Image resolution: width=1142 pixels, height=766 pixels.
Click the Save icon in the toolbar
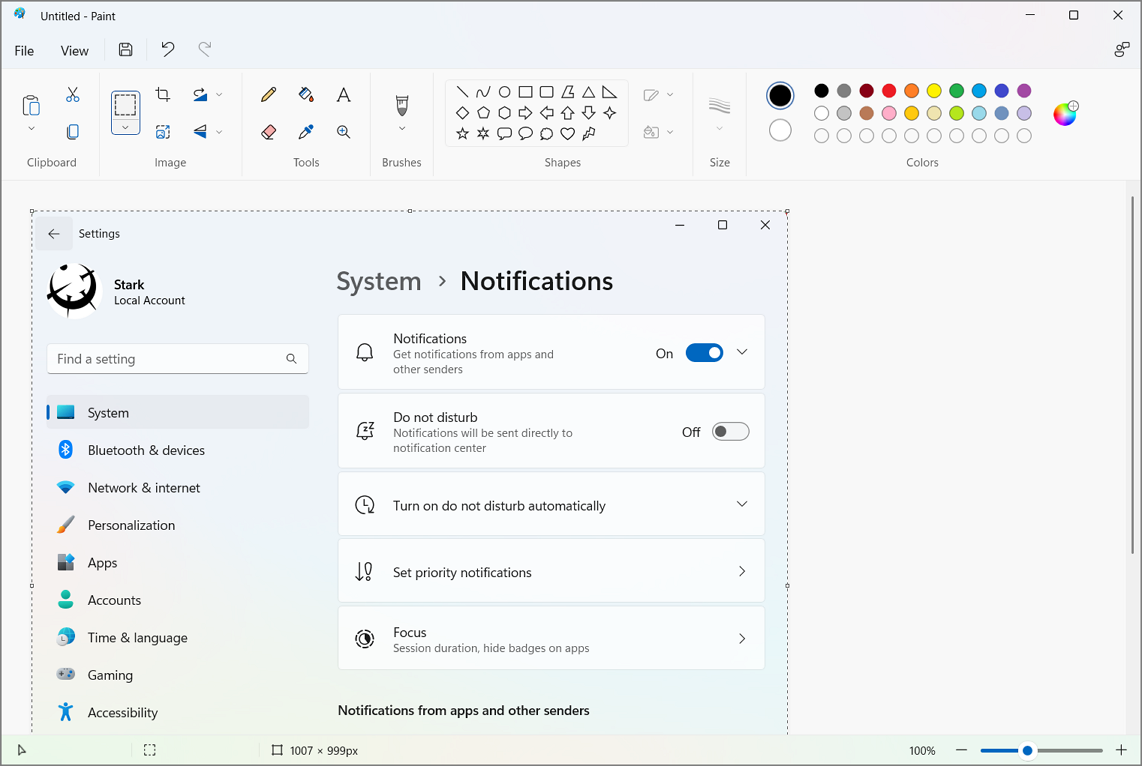[125, 50]
